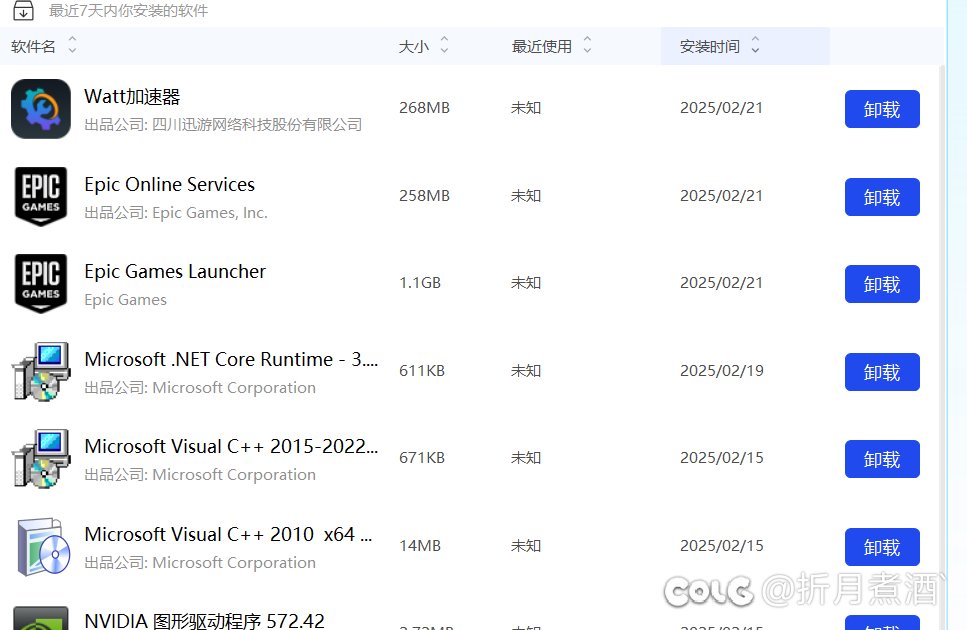Click the recently installed download icon
Viewport: 967px width, 630px height.
23,10
